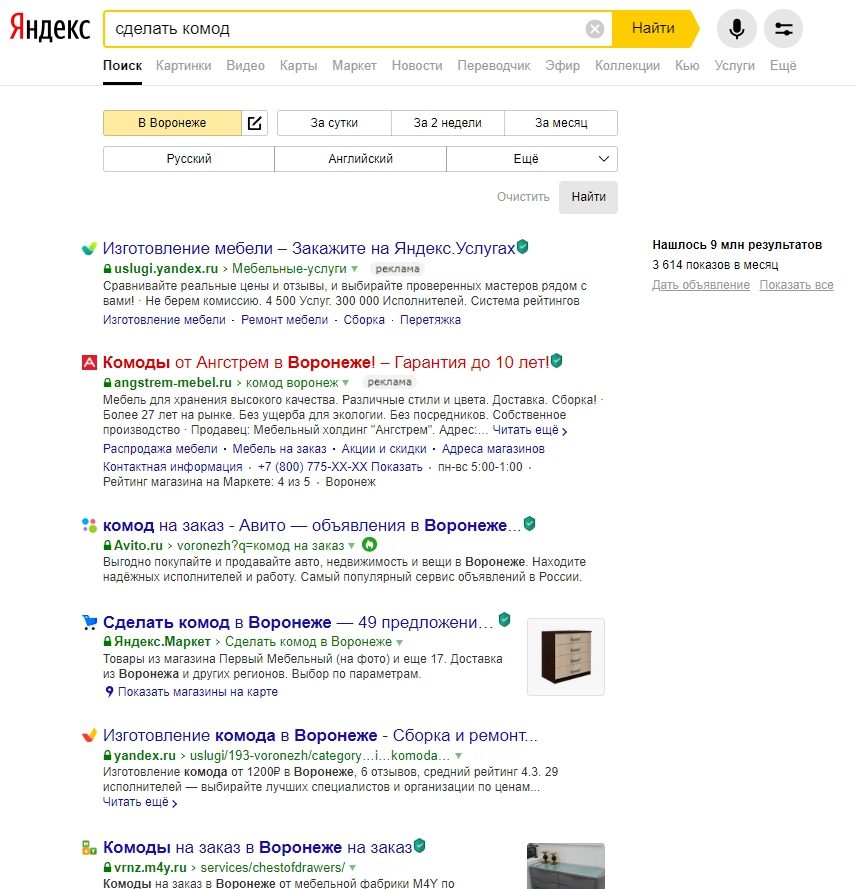This screenshot has width=856, height=889.
Task: Click the lock icon before vrnz.m4y.ru
Action: 107,867
